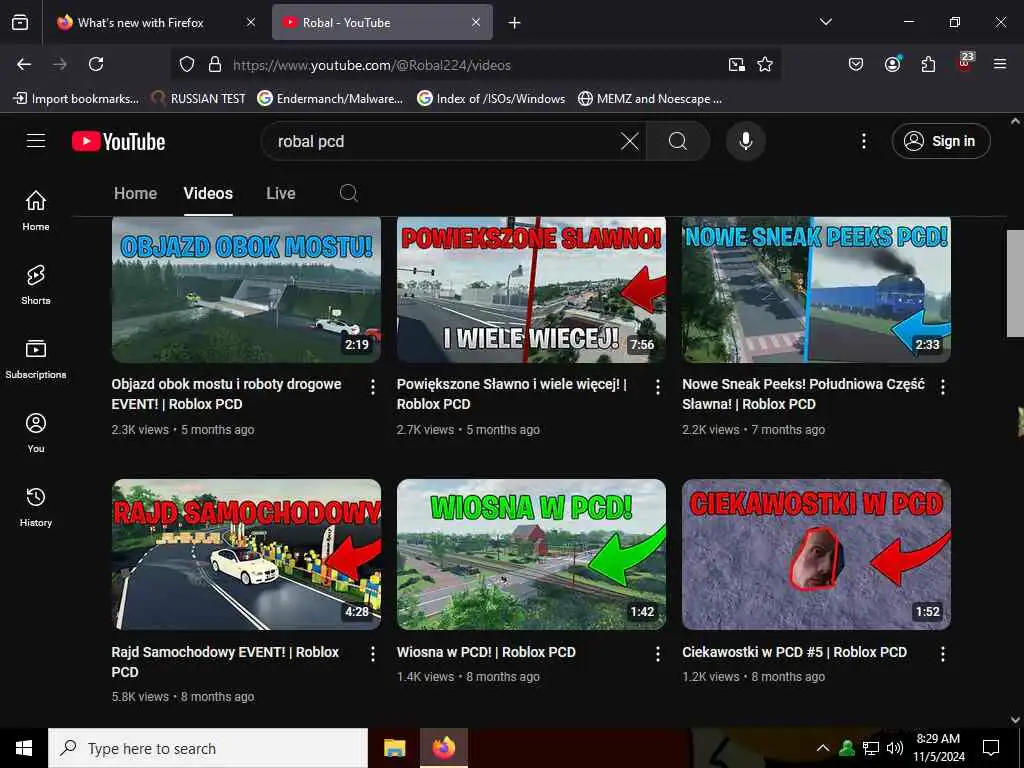Open the Windows Start menu

pos(24,748)
